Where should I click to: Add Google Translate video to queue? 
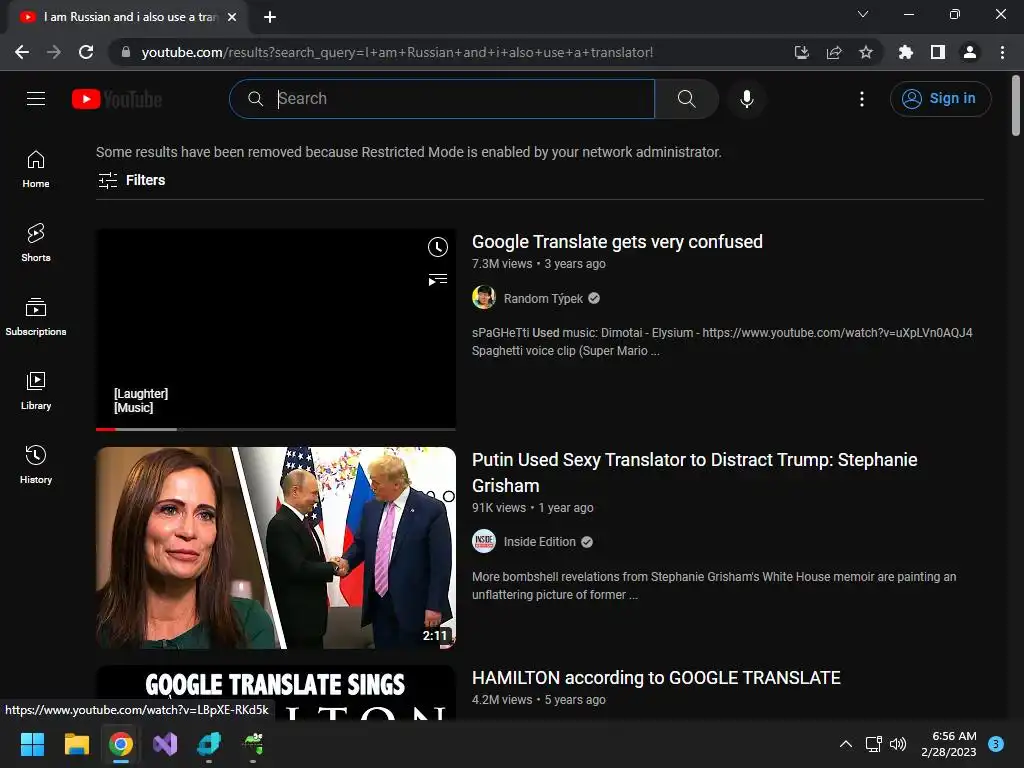[438, 280]
